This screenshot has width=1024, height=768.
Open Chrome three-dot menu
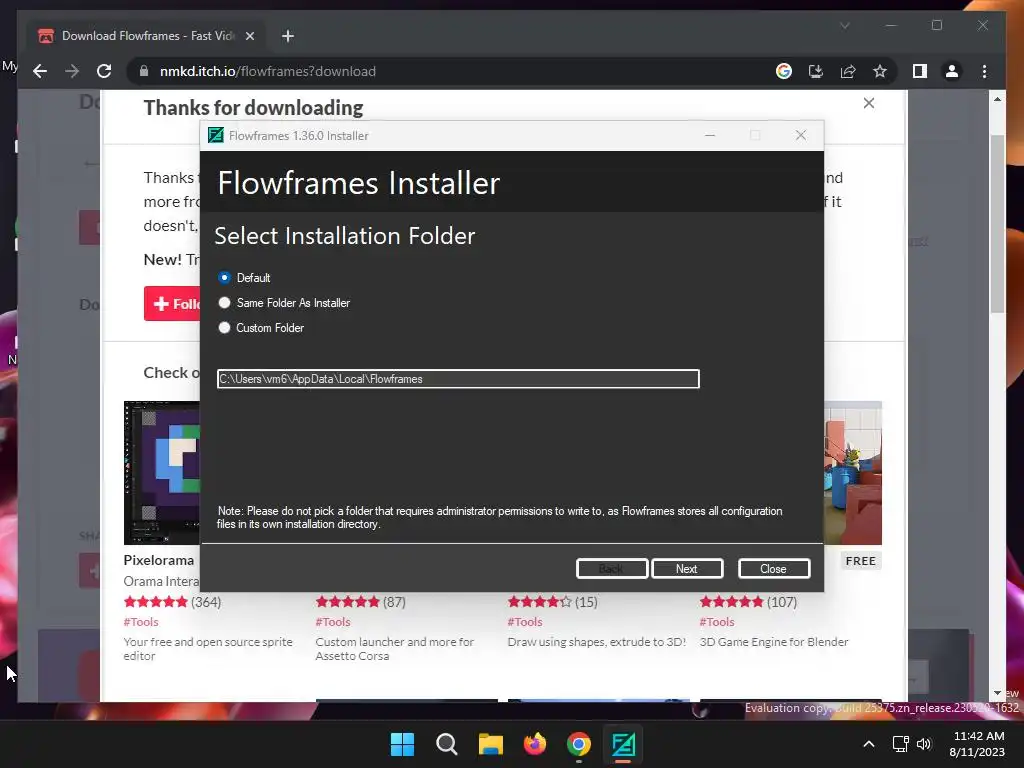click(984, 71)
